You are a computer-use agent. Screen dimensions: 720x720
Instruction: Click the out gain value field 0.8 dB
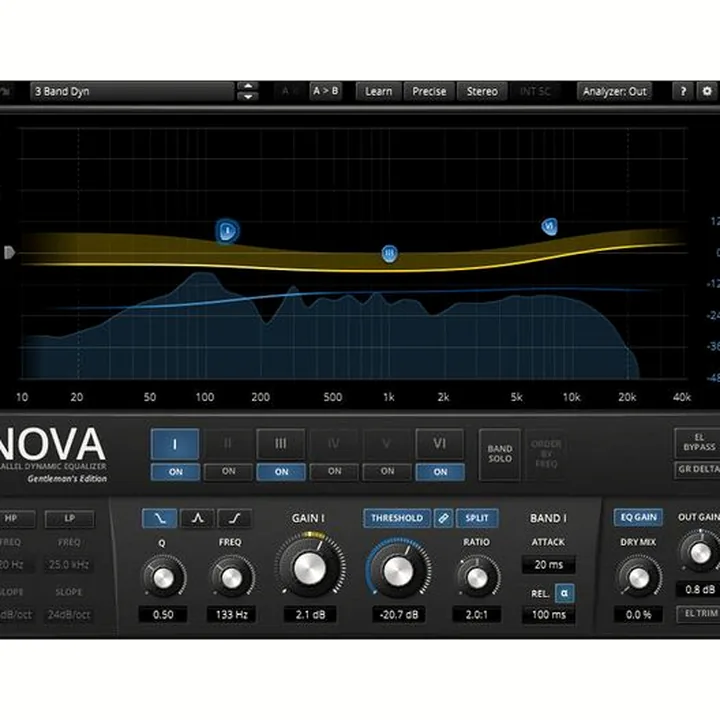[x=699, y=589]
